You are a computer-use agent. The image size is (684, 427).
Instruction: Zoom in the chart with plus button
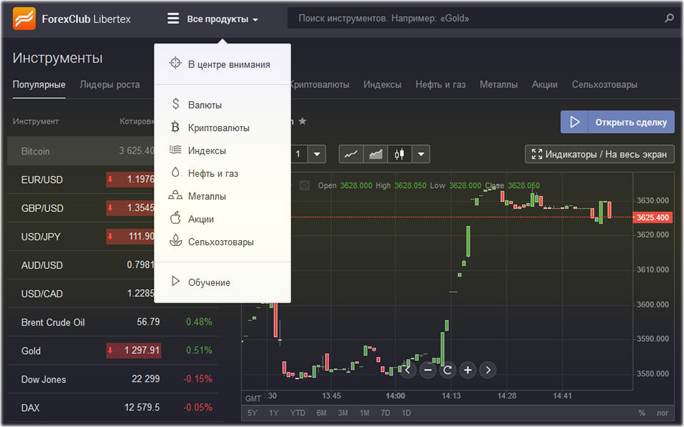coord(467,369)
